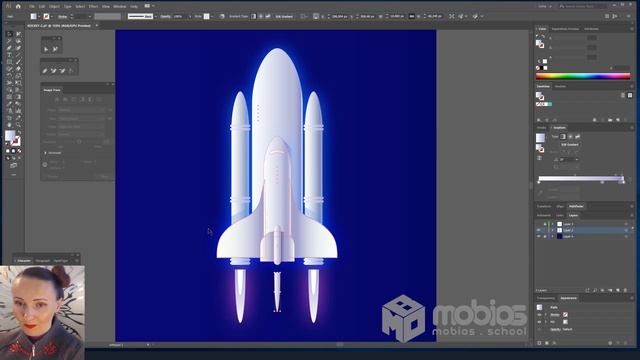
Task: Click linear gradient icon in control bar
Action: 253,16
